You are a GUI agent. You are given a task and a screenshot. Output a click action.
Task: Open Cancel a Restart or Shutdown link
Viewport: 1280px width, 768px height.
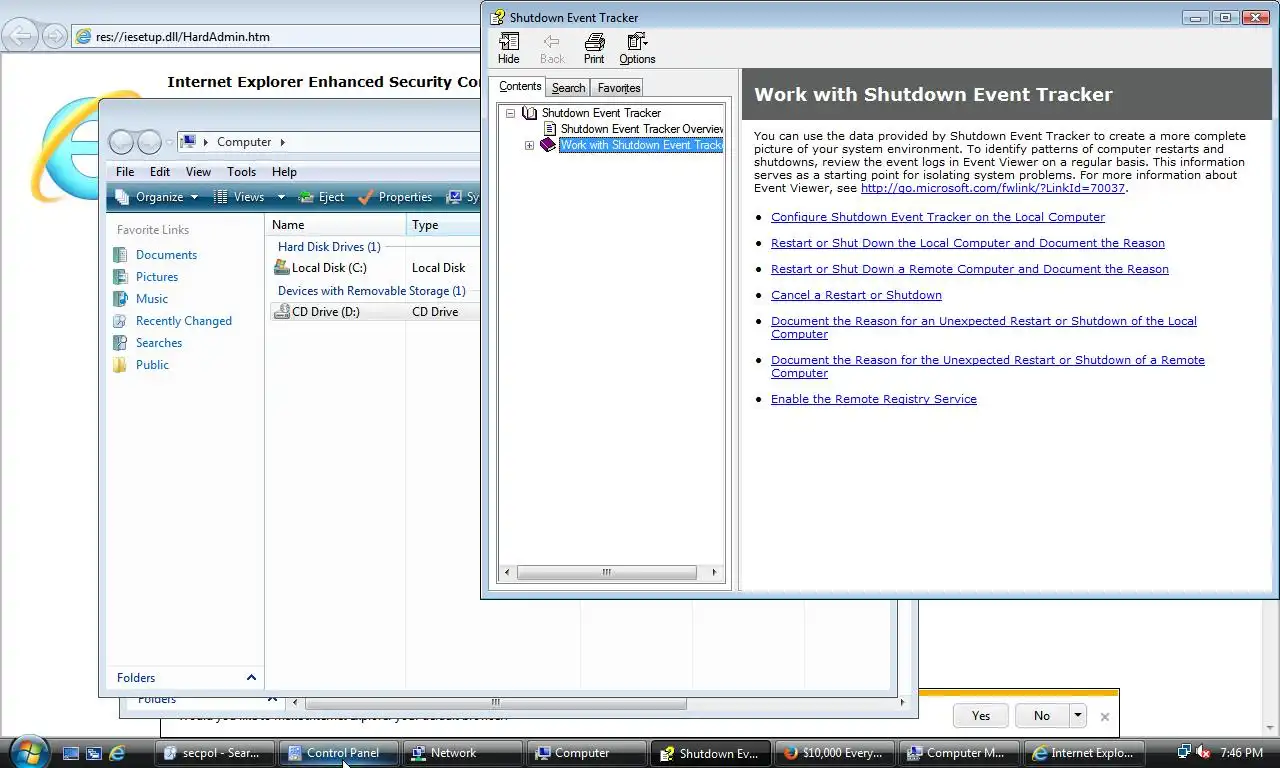(x=856, y=295)
